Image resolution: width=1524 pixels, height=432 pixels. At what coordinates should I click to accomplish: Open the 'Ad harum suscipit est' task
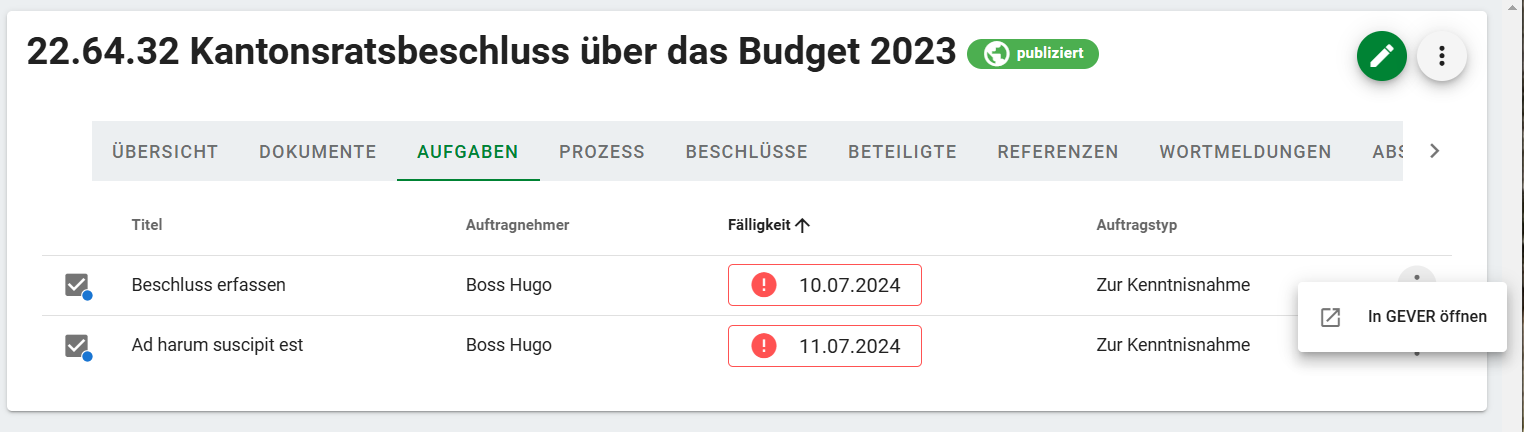click(217, 345)
